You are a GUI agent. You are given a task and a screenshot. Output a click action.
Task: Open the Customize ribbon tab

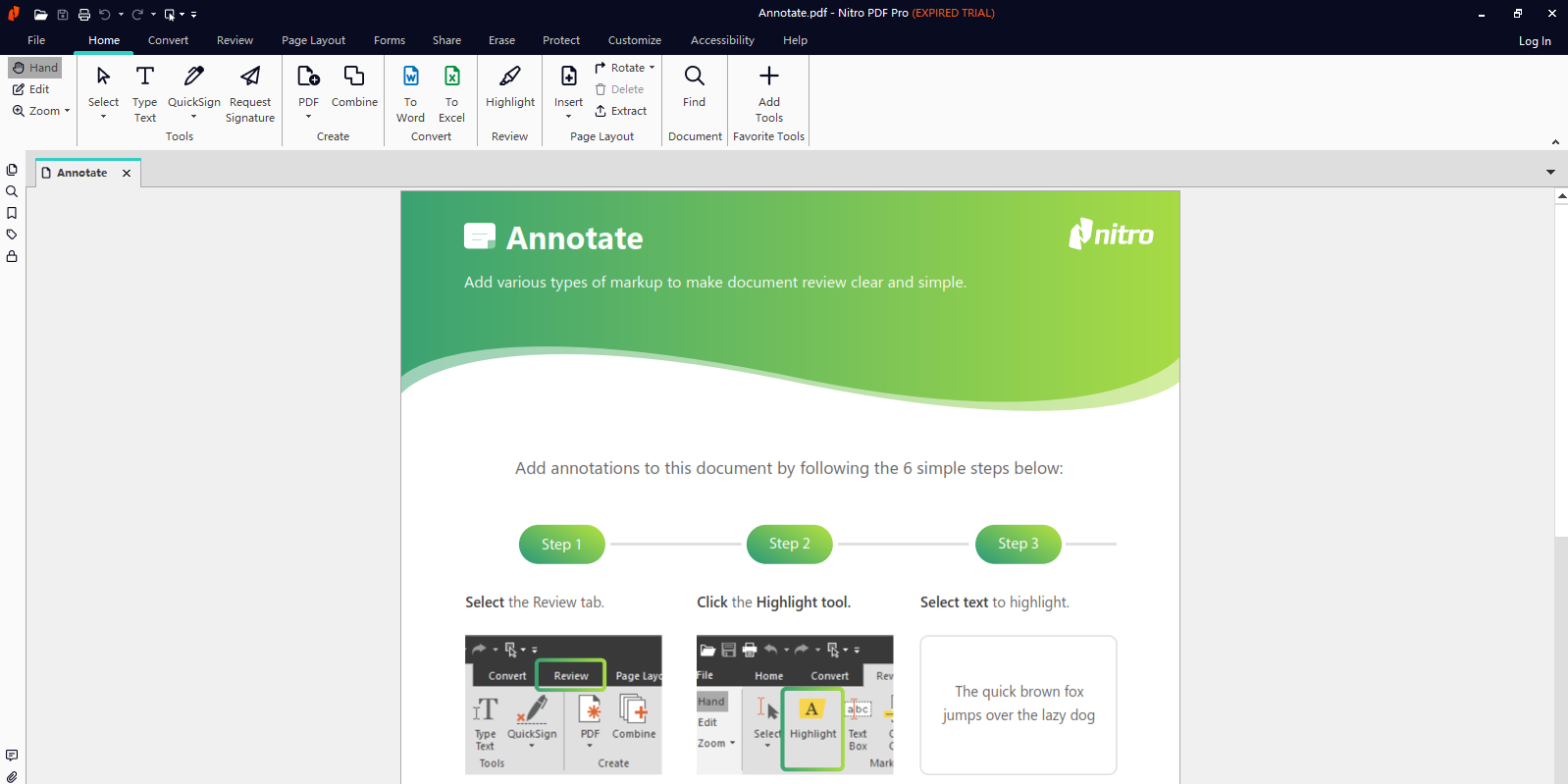point(635,40)
